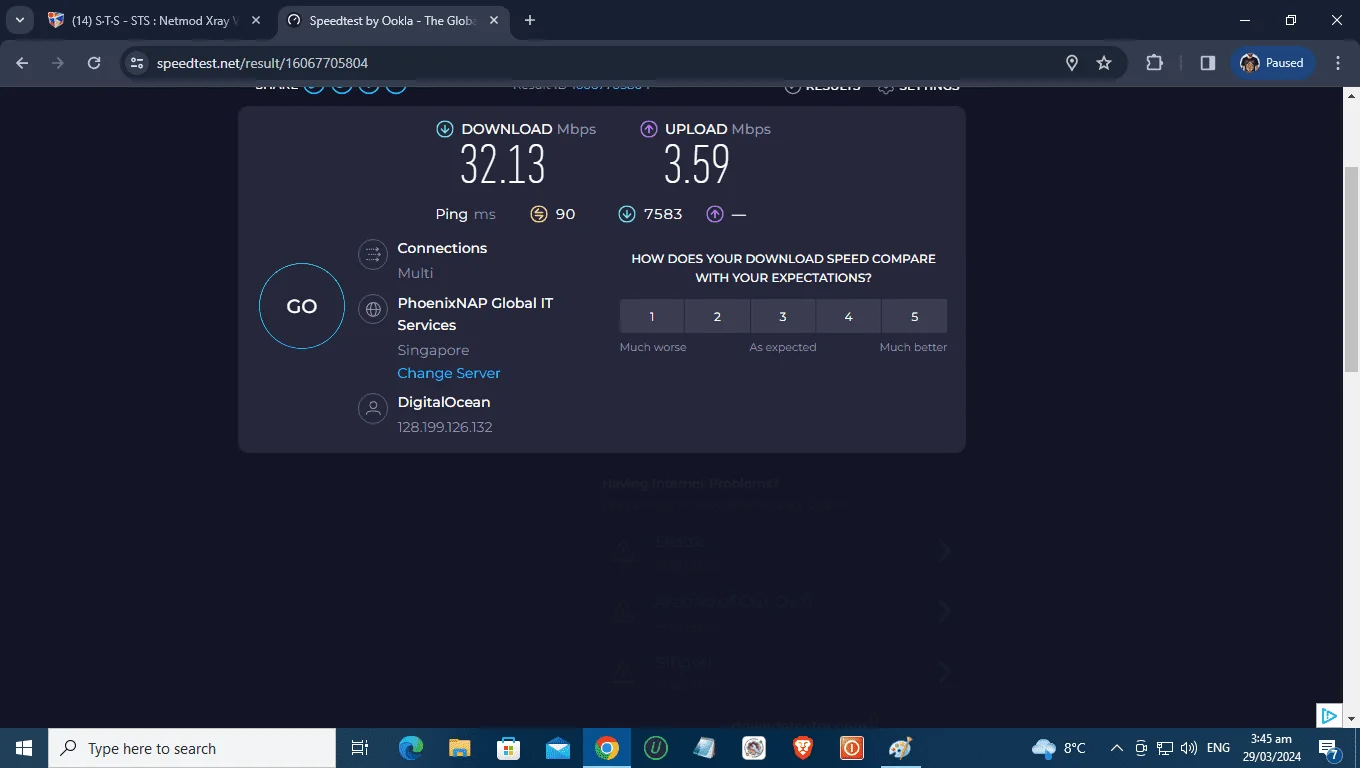Open Task View on the taskbar
This screenshot has height=768, width=1360.
(360, 748)
